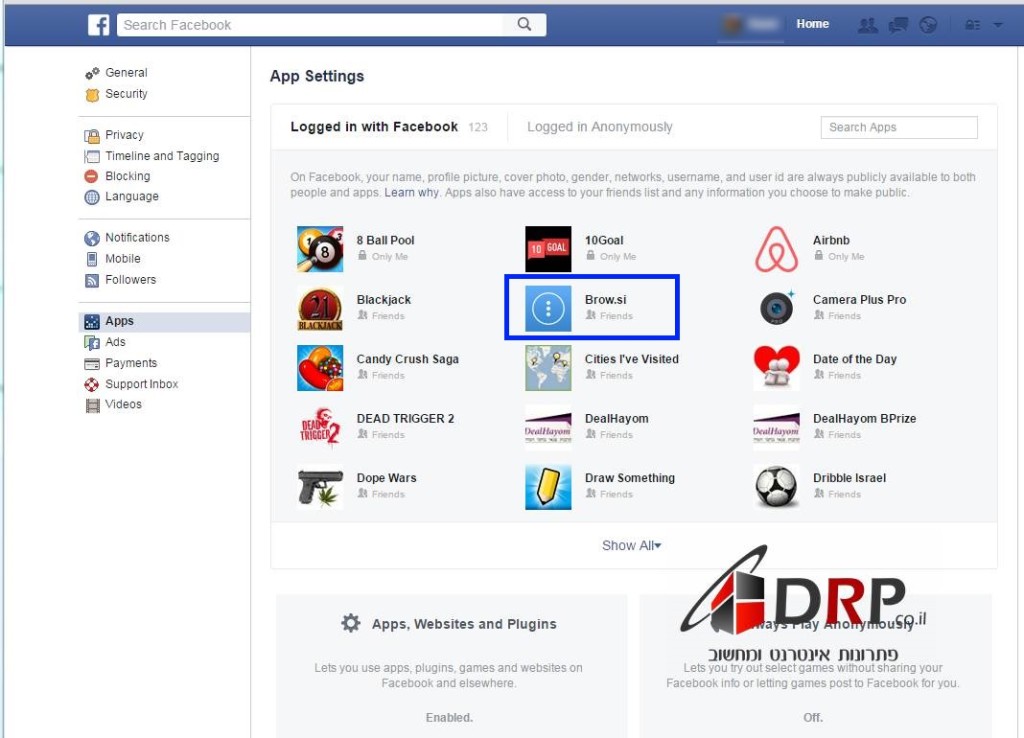Click the search magnifier button

(x=525, y=25)
